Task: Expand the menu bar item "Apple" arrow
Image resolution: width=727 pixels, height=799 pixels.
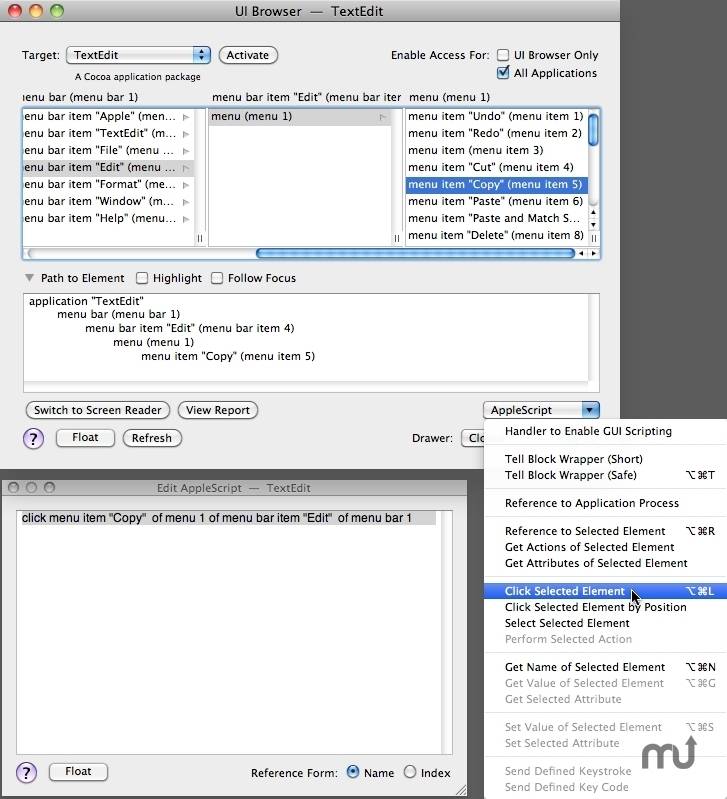Action: (186, 117)
